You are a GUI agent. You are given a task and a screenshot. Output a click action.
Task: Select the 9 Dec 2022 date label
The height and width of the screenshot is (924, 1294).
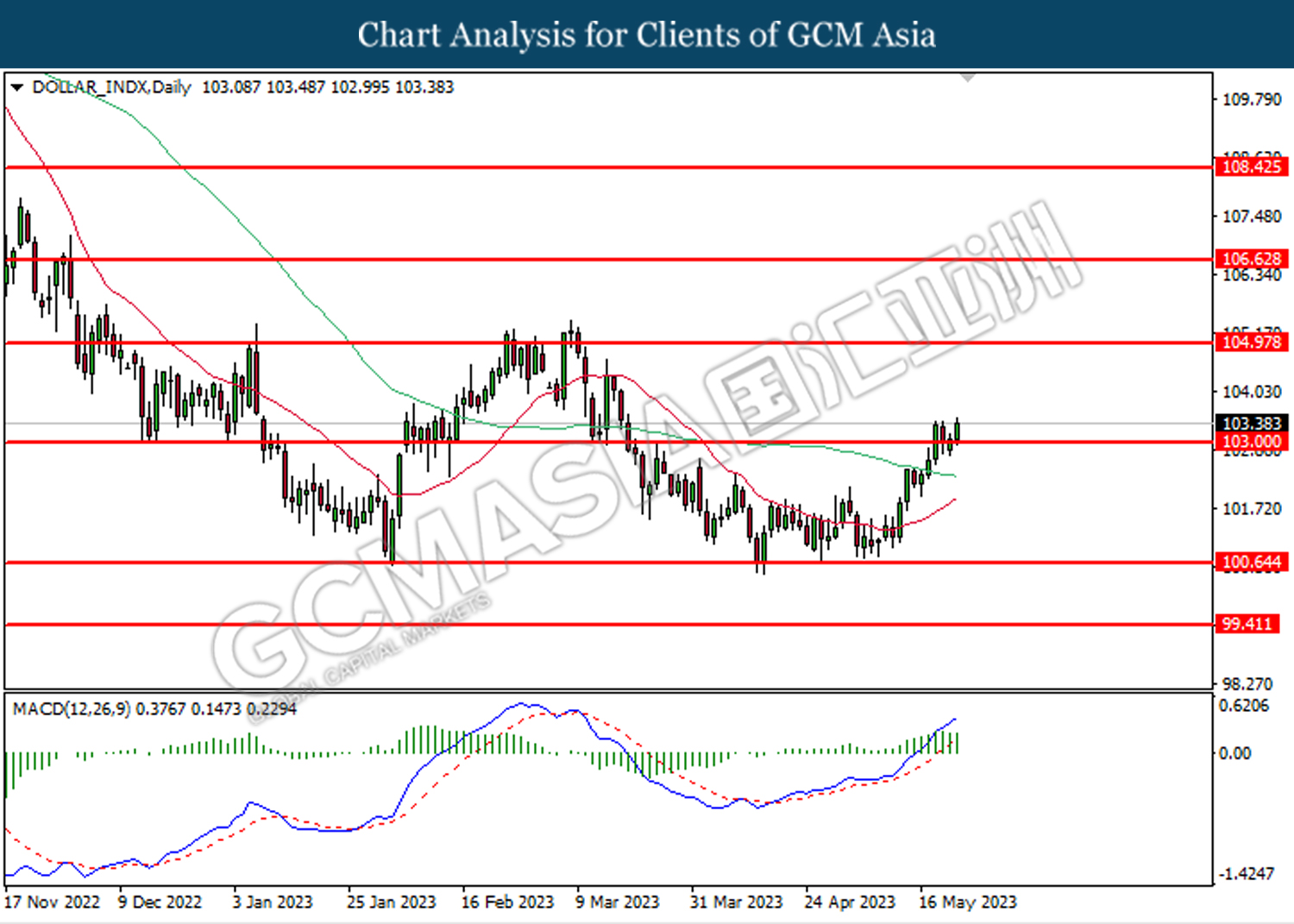[160, 902]
